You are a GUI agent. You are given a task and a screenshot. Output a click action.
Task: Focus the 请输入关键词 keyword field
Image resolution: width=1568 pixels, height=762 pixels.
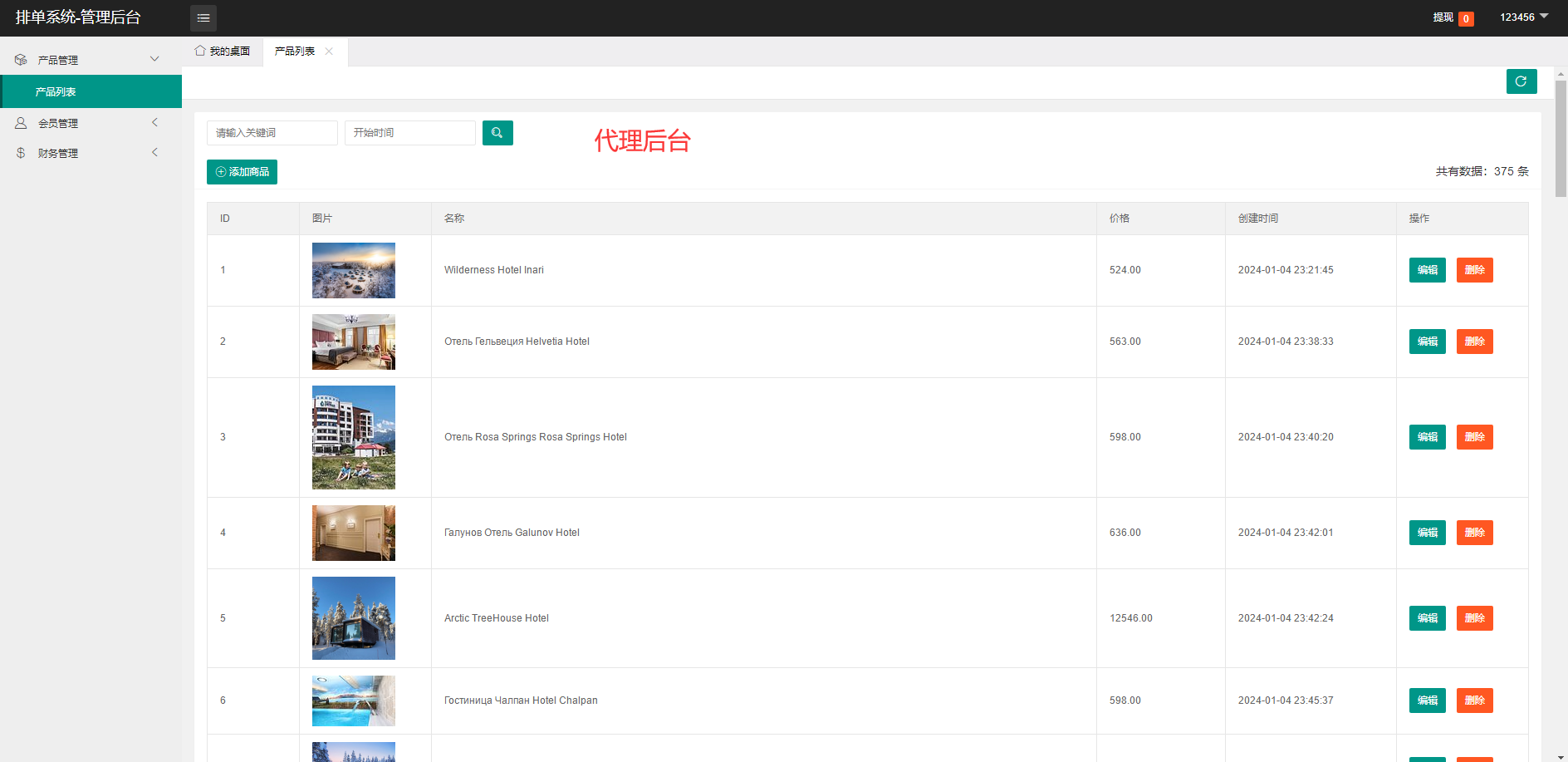[x=272, y=133]
